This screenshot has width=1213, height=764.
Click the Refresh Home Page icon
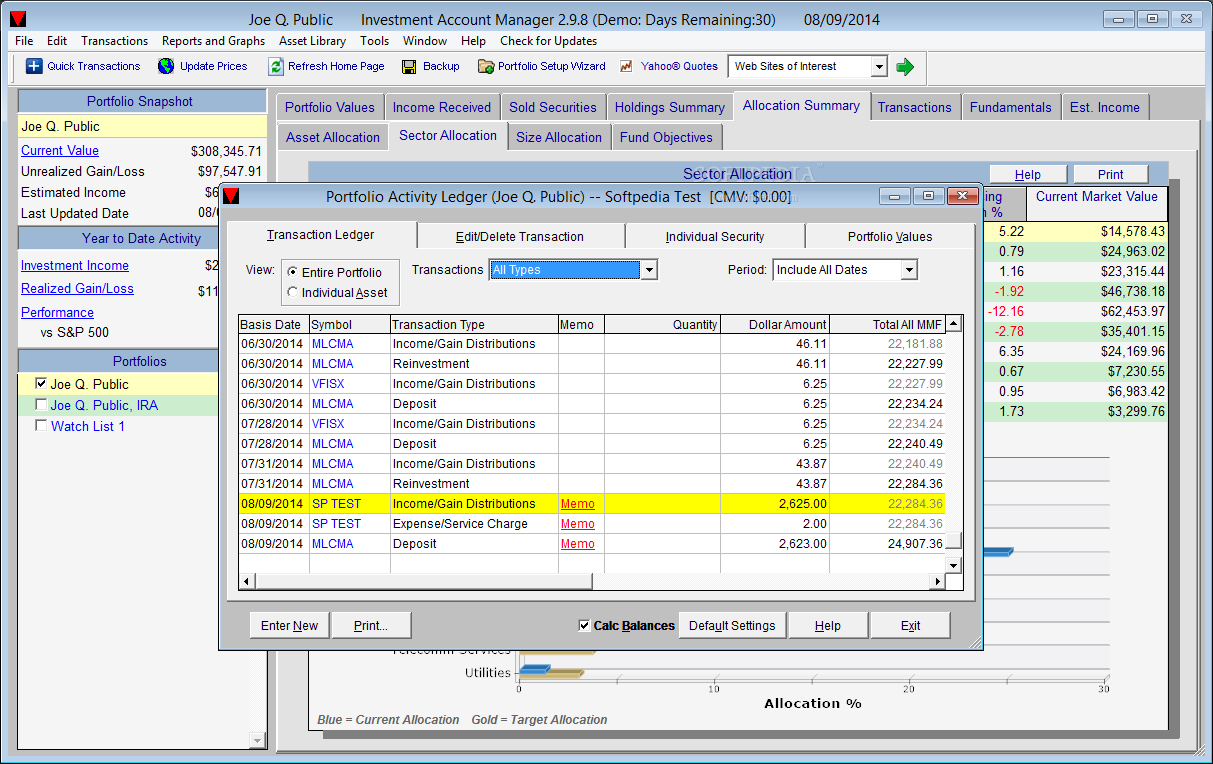276,66
